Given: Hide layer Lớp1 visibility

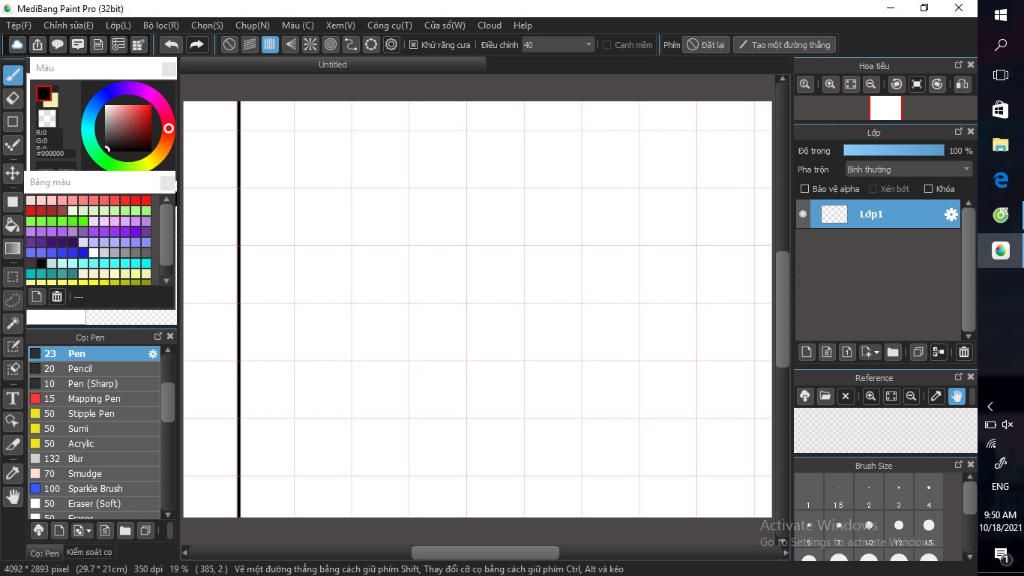Looking at the screenshot, I should [x=803, y=214].
